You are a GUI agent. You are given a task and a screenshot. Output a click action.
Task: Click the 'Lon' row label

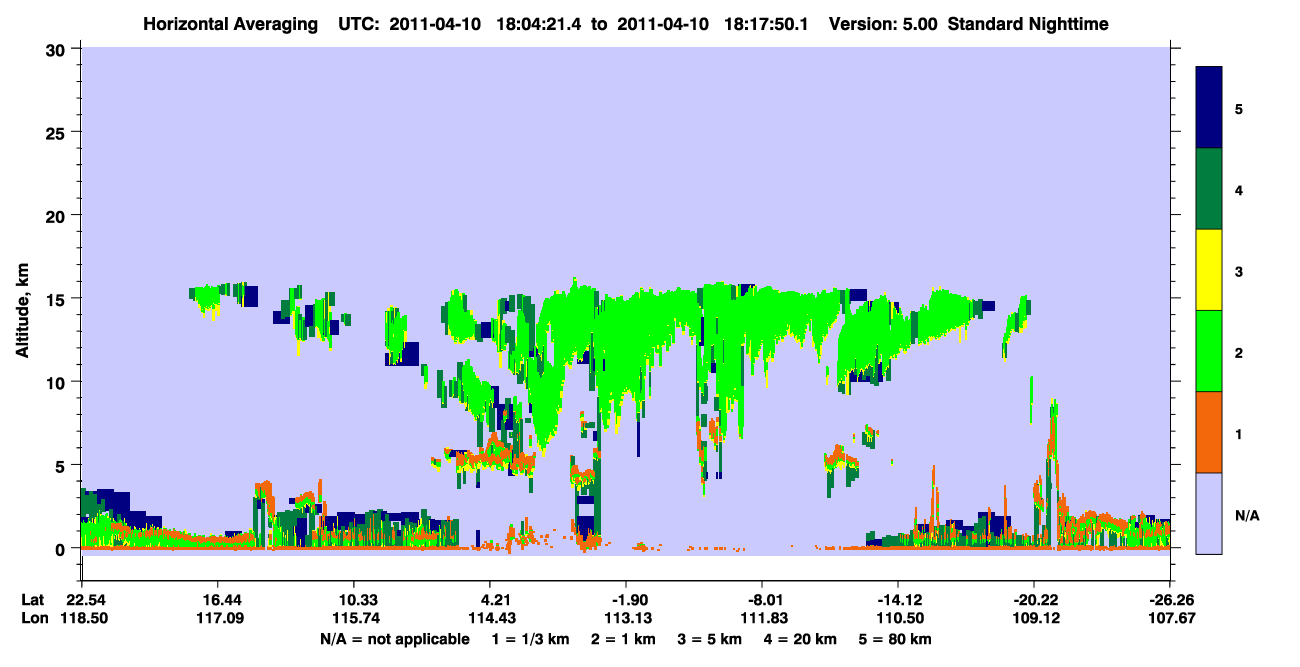click(33, 619)
